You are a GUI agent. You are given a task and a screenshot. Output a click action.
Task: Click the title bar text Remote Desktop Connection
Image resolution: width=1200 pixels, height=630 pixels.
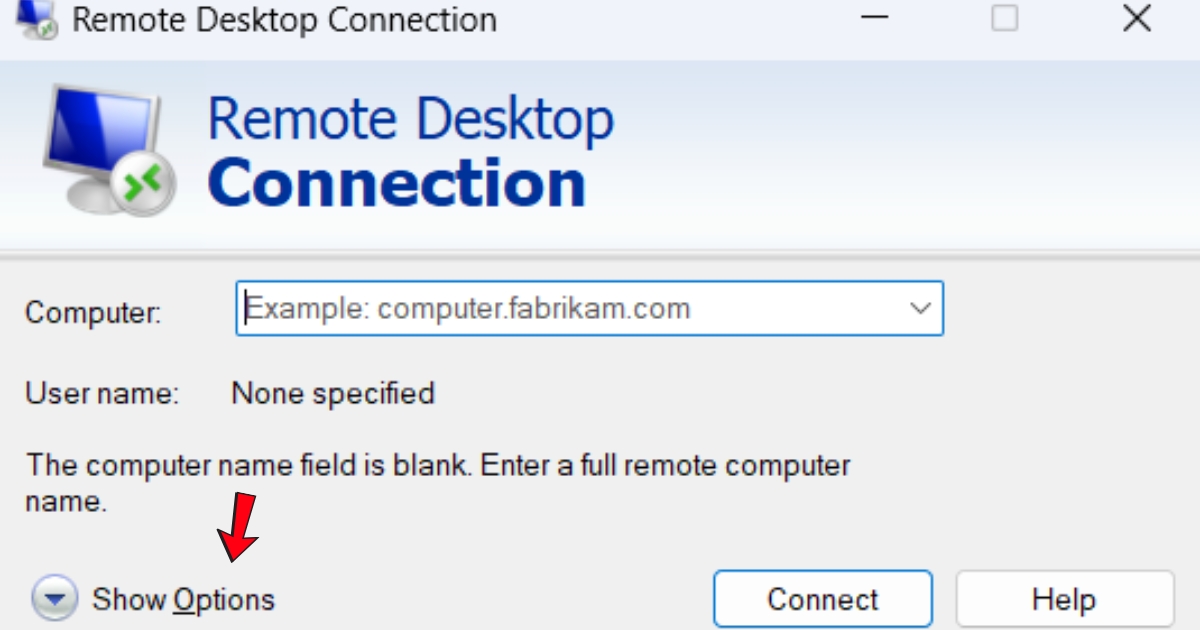click(284, 20)
